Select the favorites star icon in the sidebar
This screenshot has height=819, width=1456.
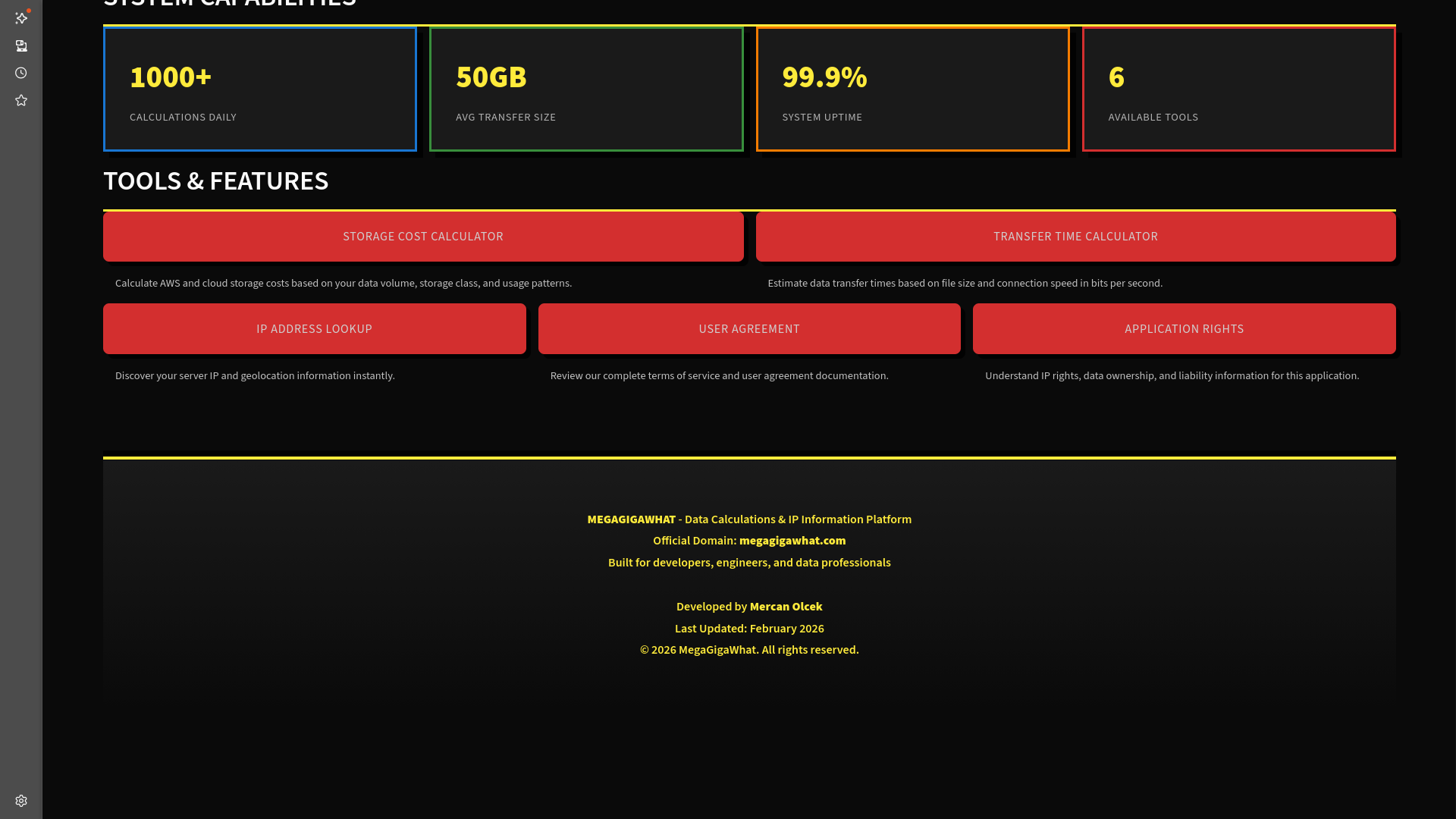tap(21, 99)
